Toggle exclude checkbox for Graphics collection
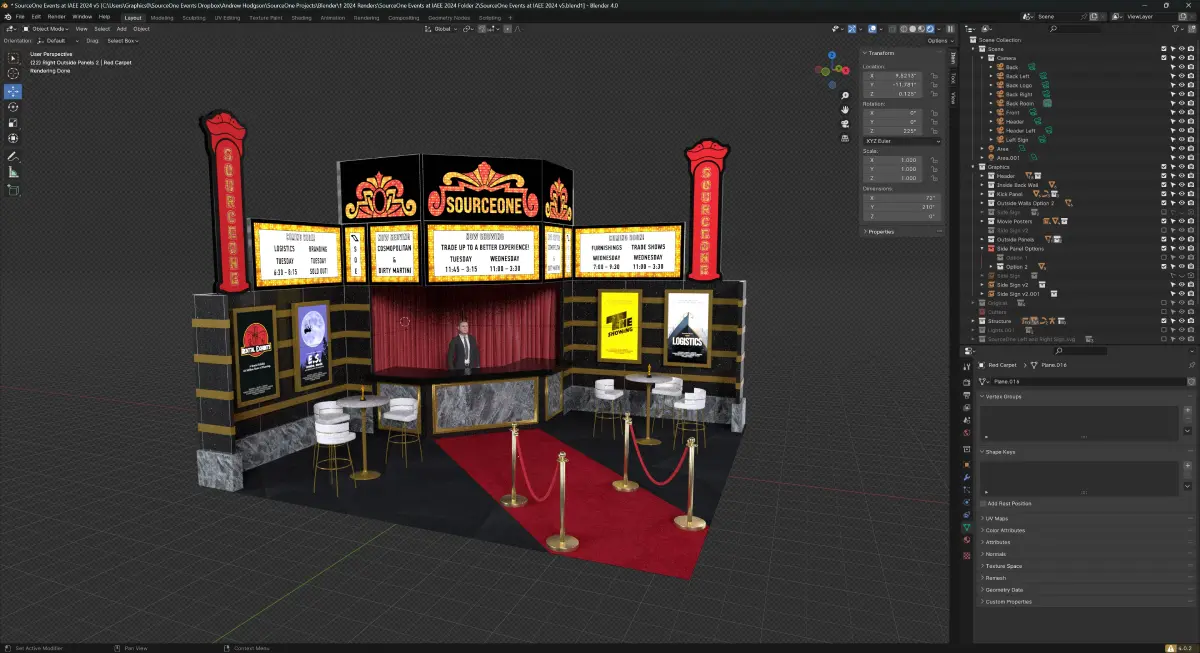This screenshot has width=1200, height=653. pyautogui.click(x=1163, y=166)
